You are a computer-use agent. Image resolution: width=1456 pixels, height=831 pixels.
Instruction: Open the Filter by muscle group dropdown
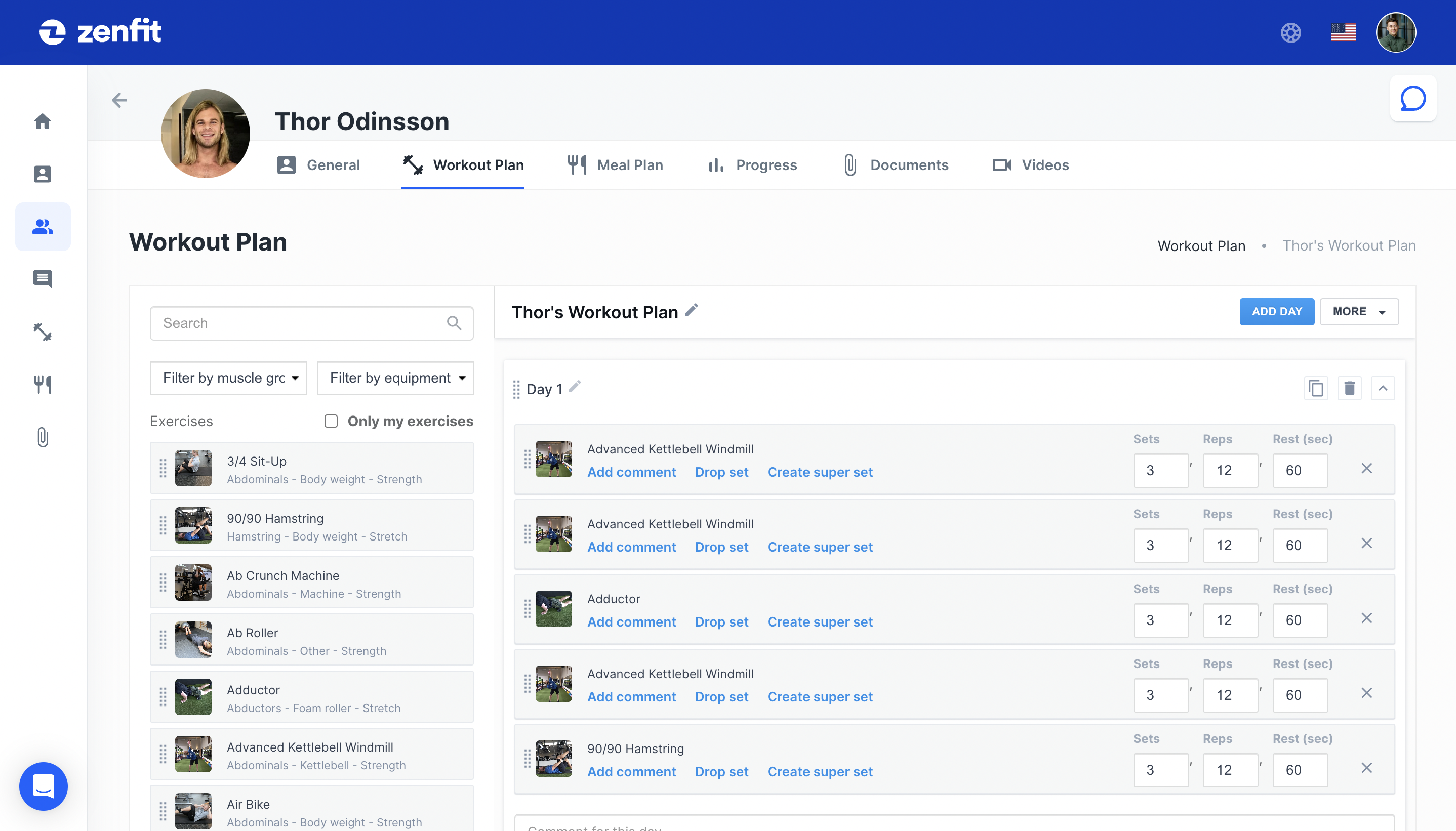tap(228, 378)
